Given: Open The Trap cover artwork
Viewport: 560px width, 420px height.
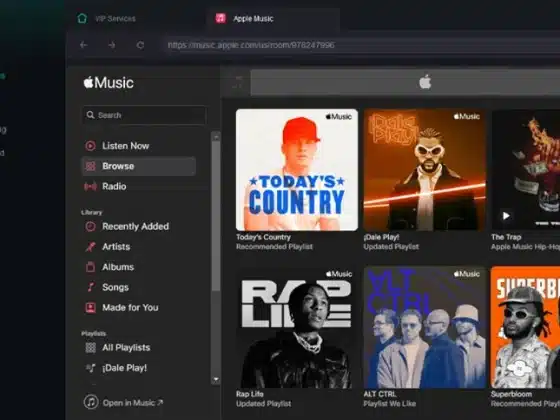Looking at the screenshot, I should 526,170.
